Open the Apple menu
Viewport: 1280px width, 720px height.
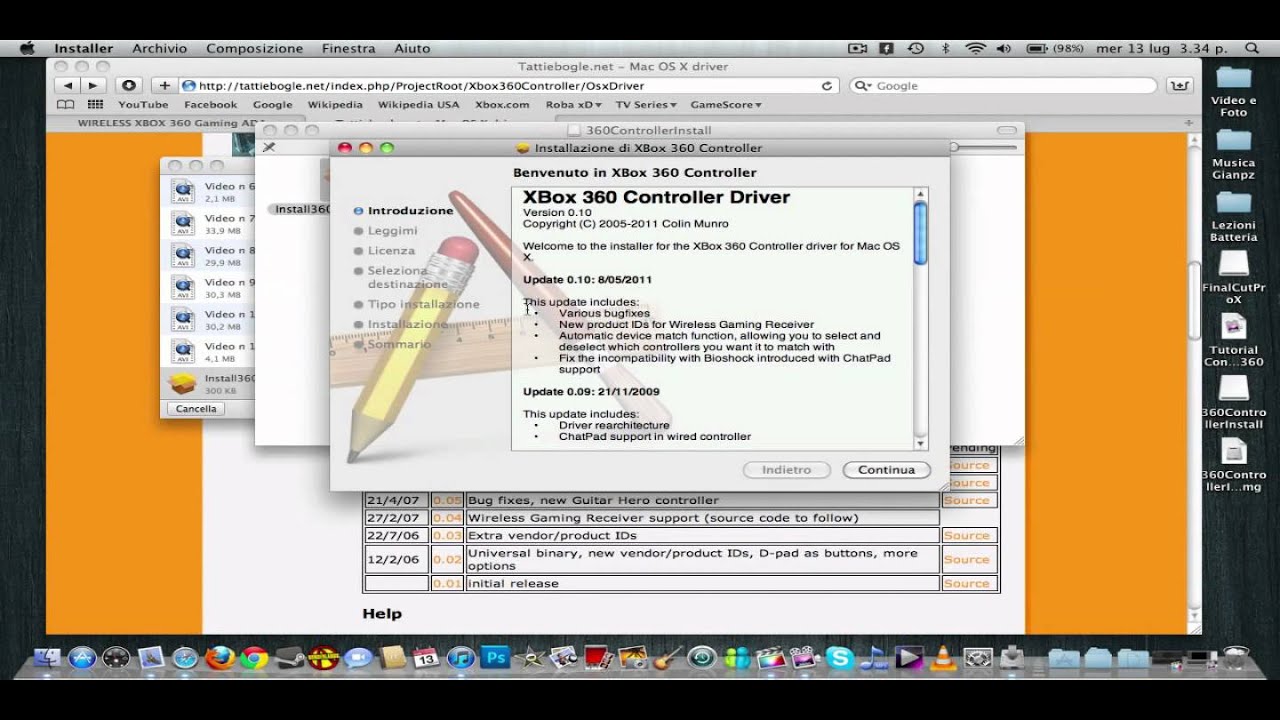(27, 48)
